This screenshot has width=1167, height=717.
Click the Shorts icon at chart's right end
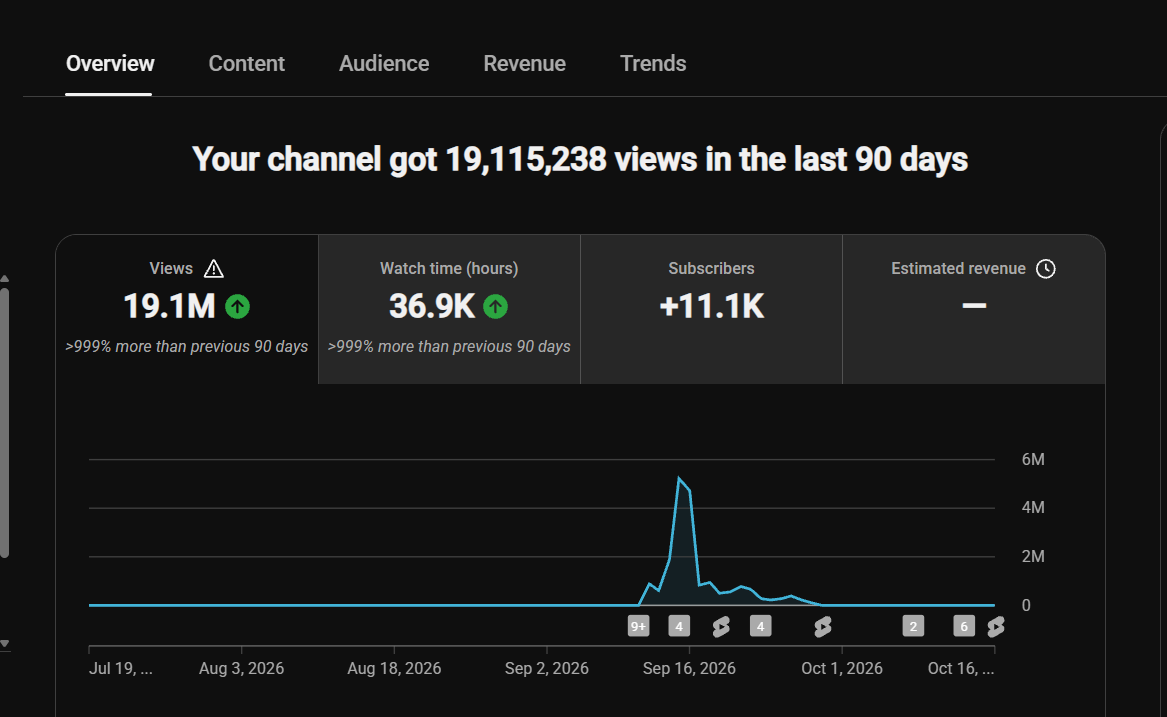click(x=996, y=627)
